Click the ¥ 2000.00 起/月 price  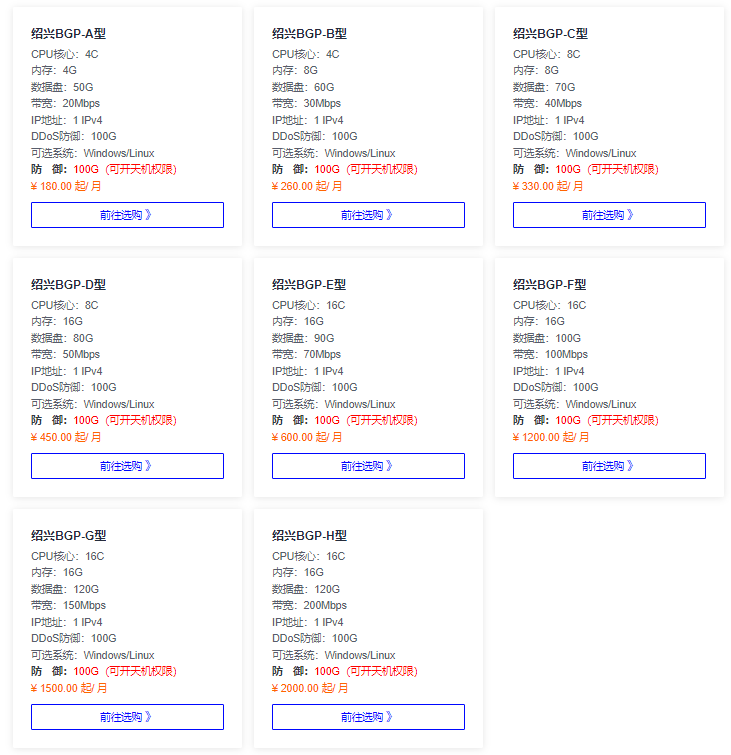(310, 688)
